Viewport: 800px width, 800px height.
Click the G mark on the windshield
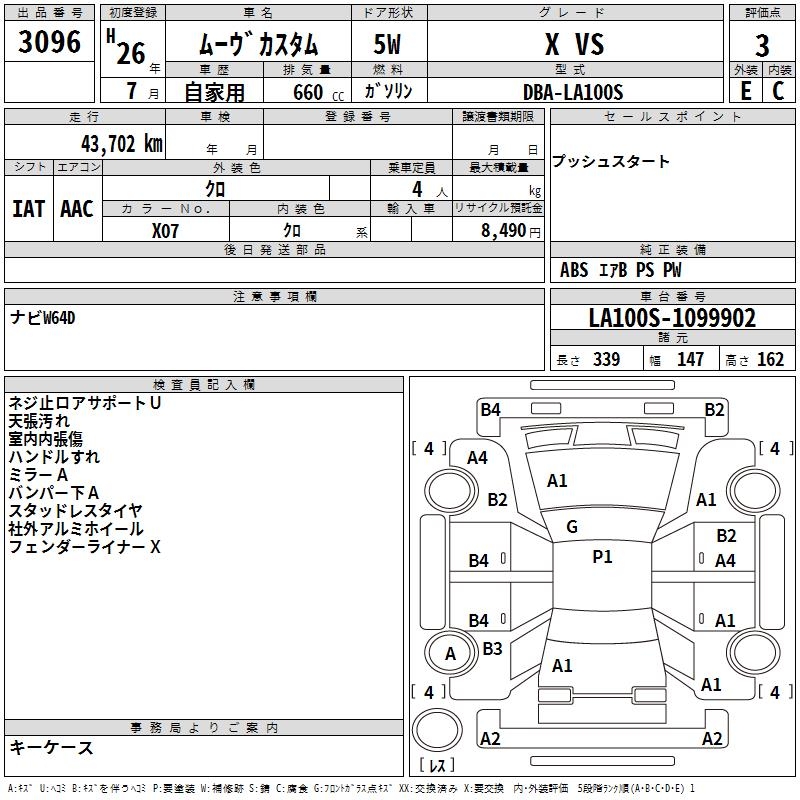[572, 526]
